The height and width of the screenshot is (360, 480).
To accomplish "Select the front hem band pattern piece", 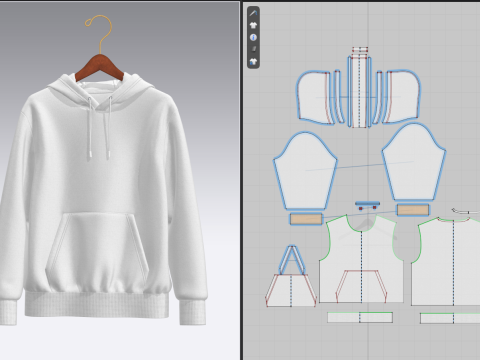I will tap(360, 317).
